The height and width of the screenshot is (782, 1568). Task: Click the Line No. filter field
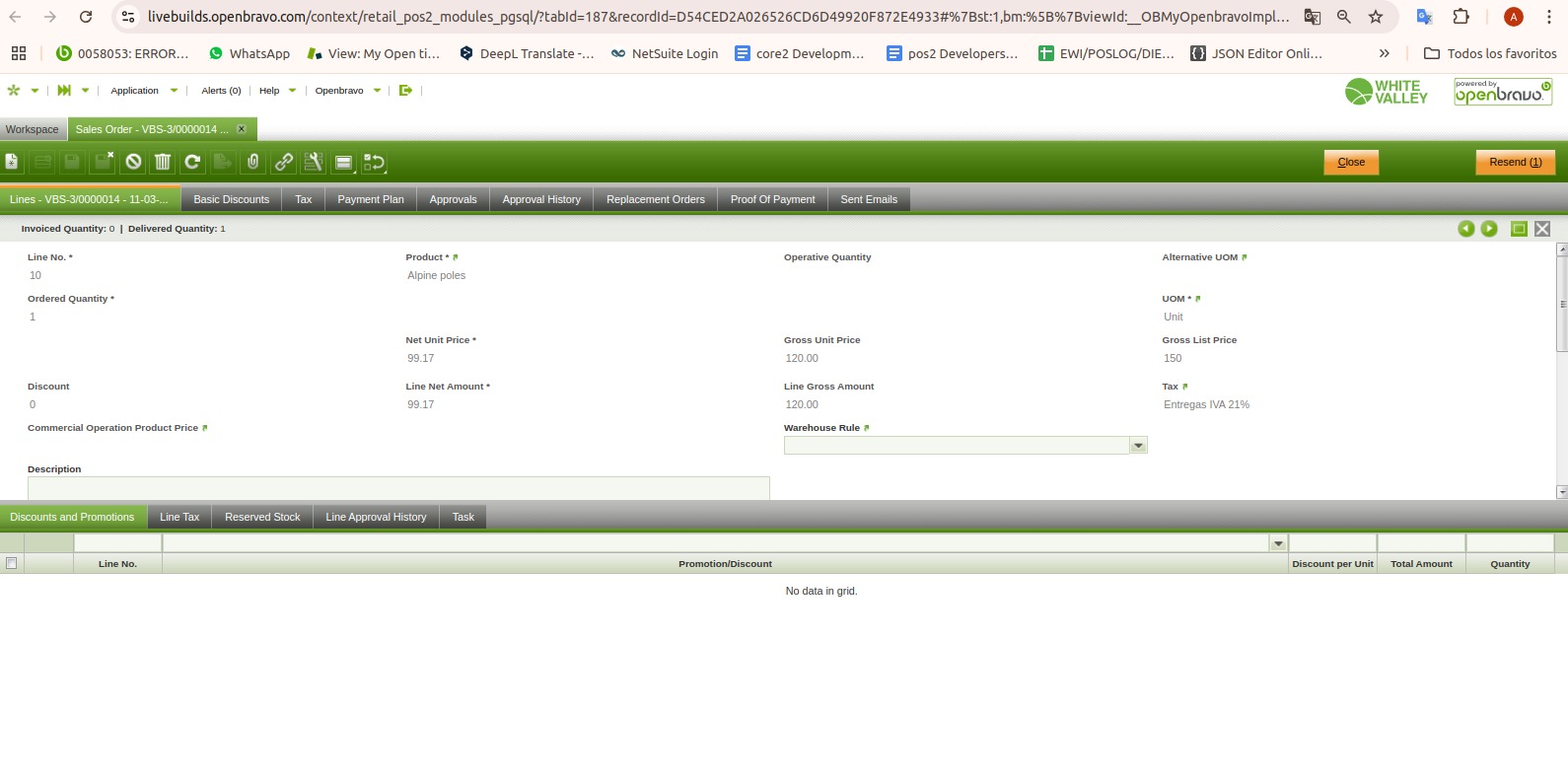[x=117, y=543]
